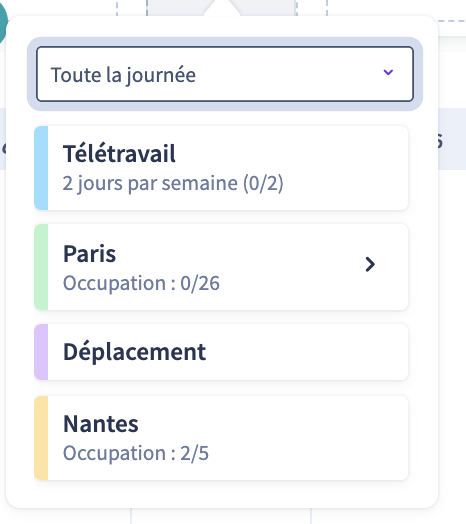Click the bold Télétravail title
The width and height of the screenshot is (466, 524).
click(119, 153)
